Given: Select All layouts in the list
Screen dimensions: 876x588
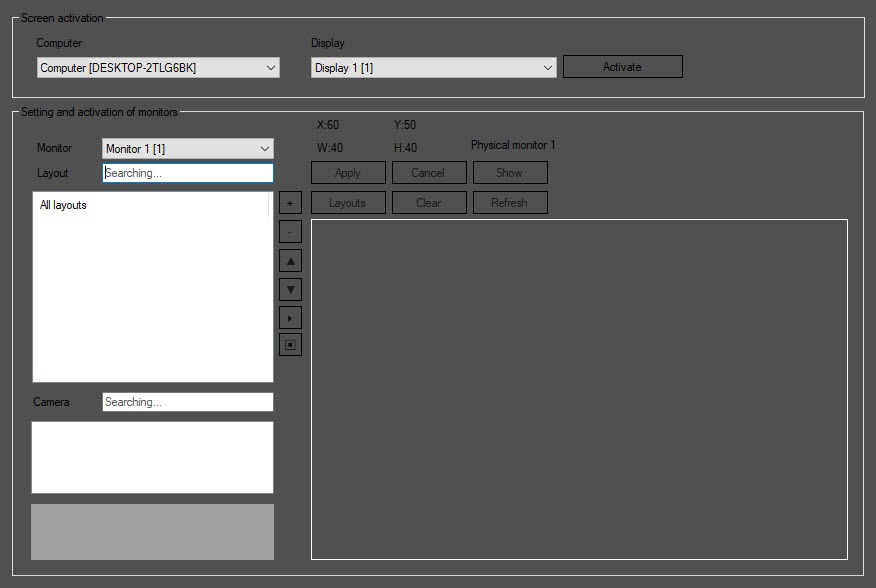Looking at the screenshot, I should 64,206.
